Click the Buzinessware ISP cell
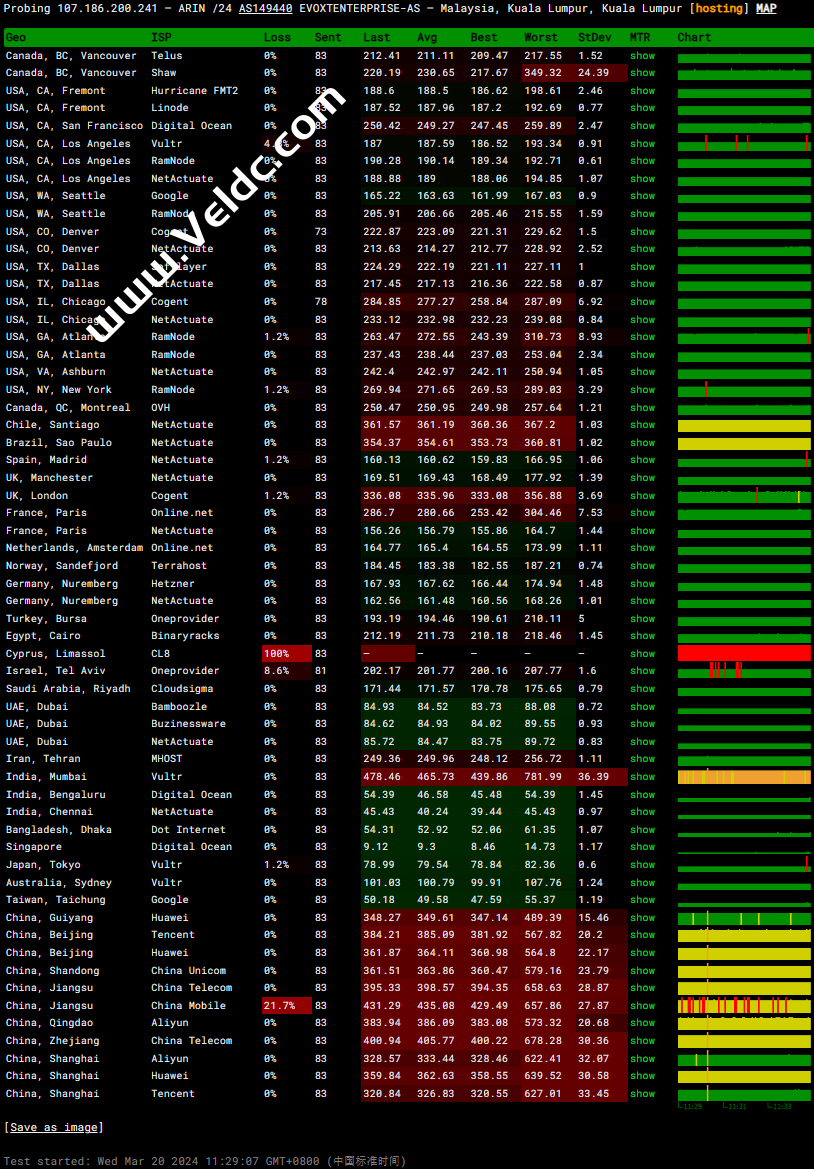814x1169 pixels. 188,723
